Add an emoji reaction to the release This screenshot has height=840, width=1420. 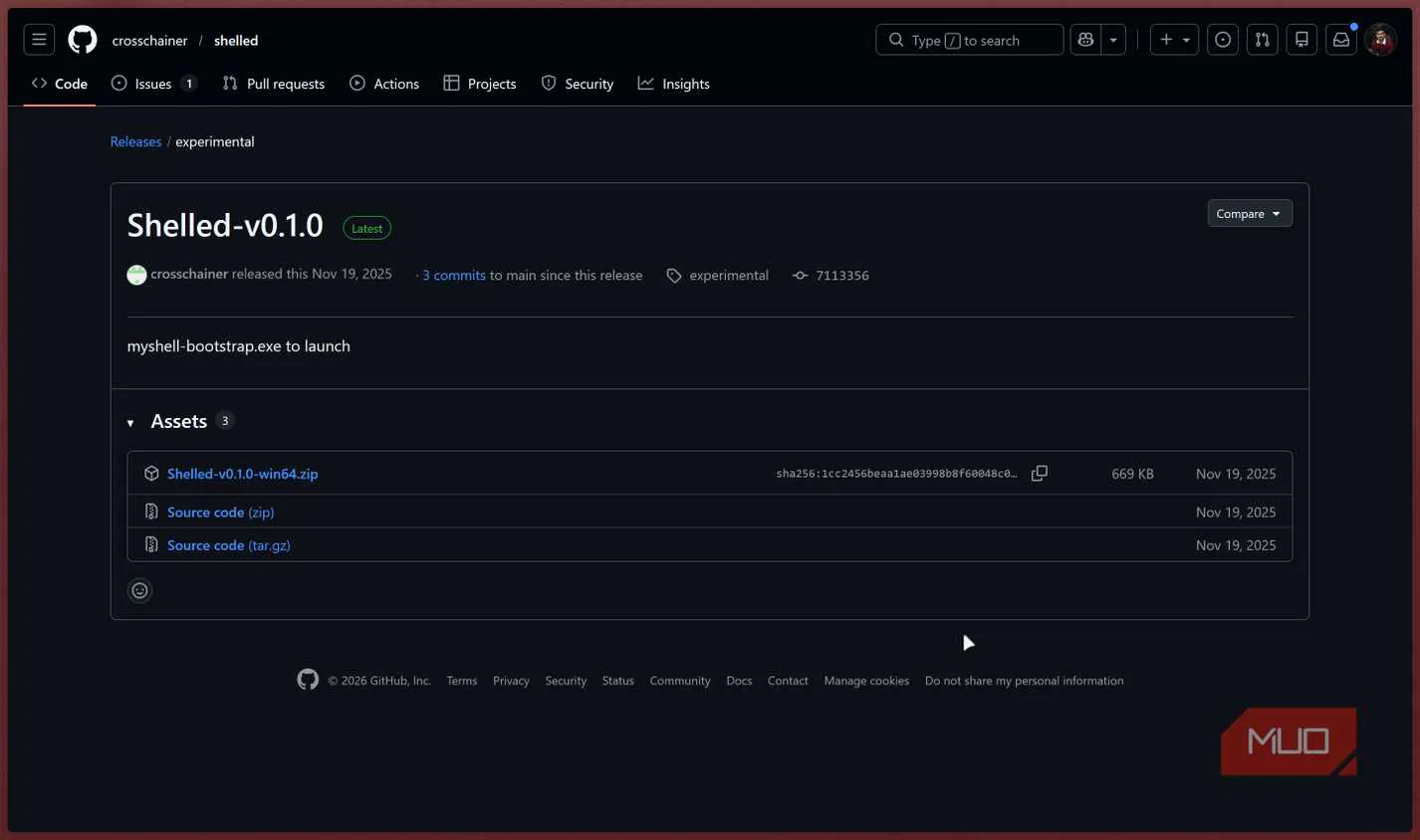[140, 590]
